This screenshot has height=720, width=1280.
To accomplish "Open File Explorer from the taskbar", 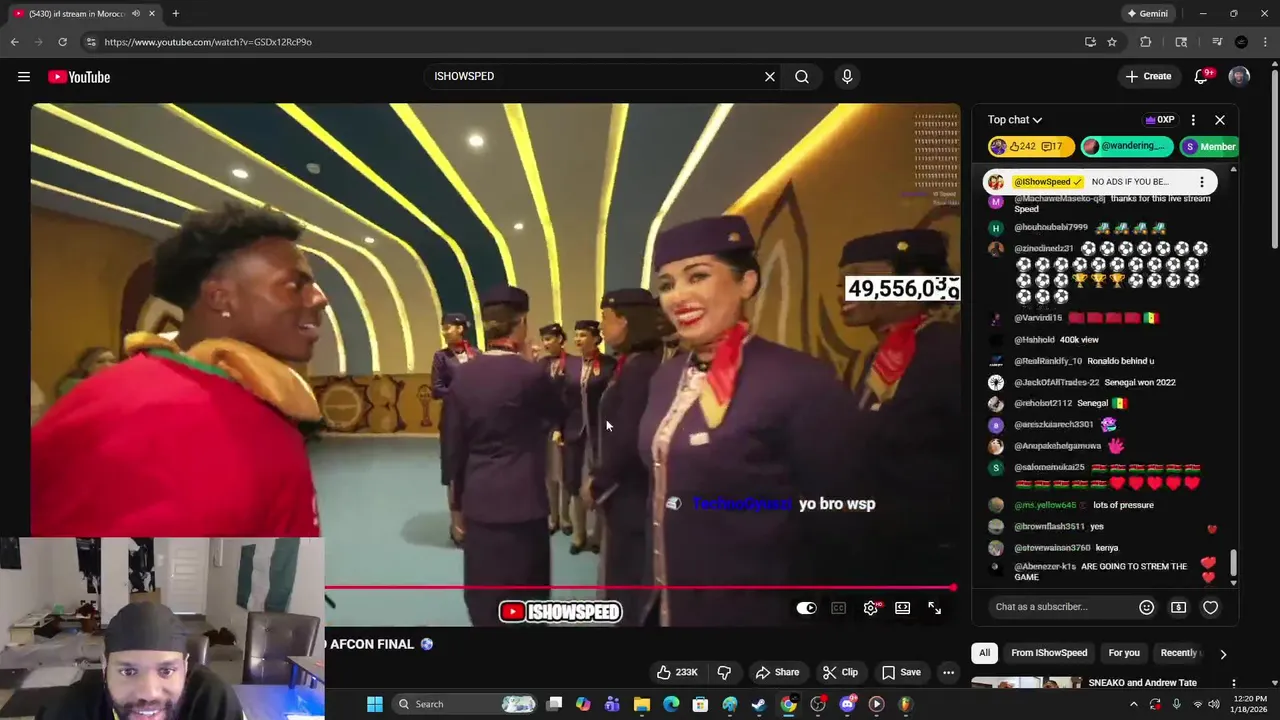I will pyautogui.click(x=641, y=704).
